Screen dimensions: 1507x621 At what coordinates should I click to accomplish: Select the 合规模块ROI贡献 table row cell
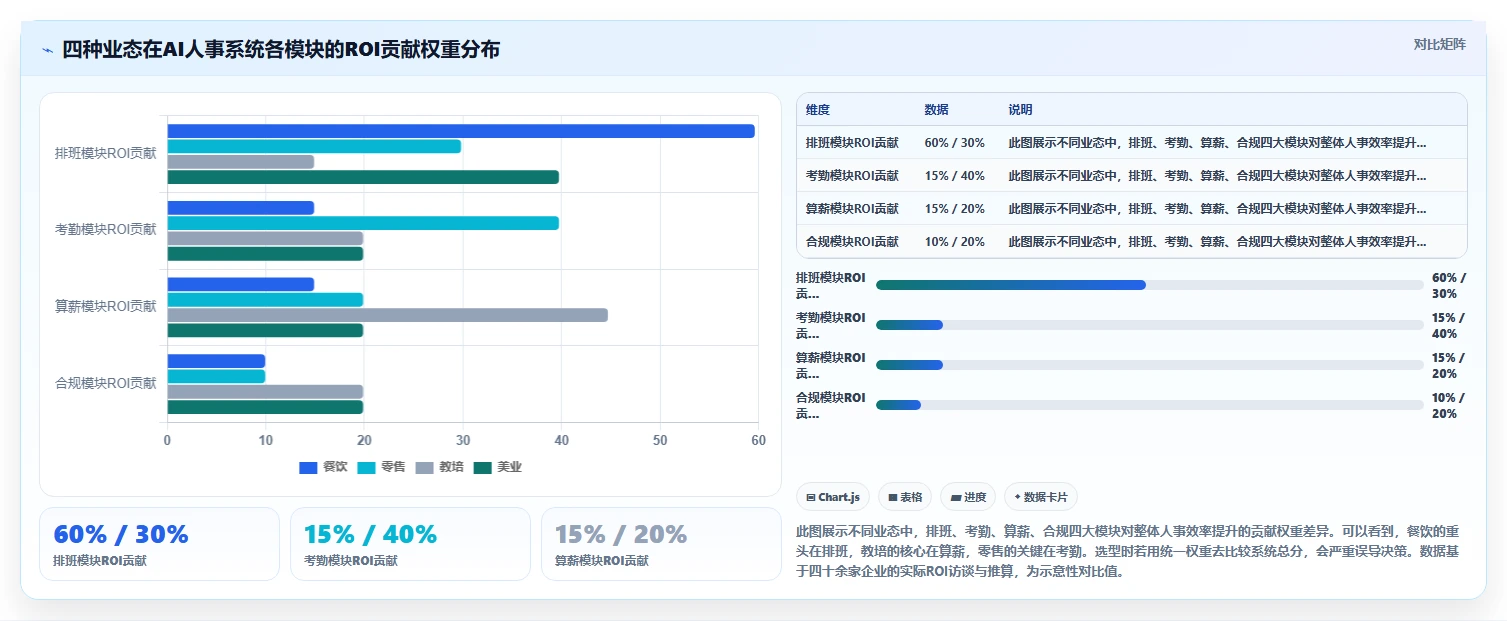click(x=852, y=242)
